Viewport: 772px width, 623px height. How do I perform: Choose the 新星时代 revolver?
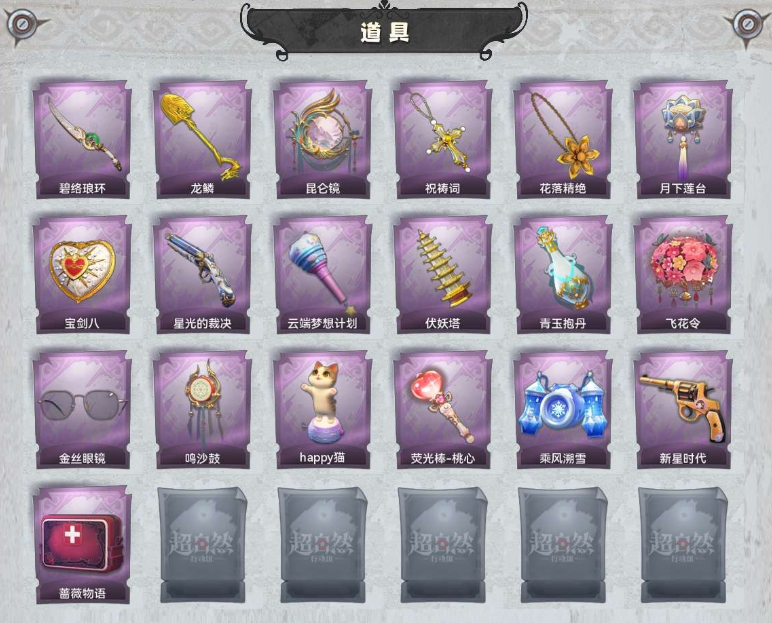click(x=683, y=410)
